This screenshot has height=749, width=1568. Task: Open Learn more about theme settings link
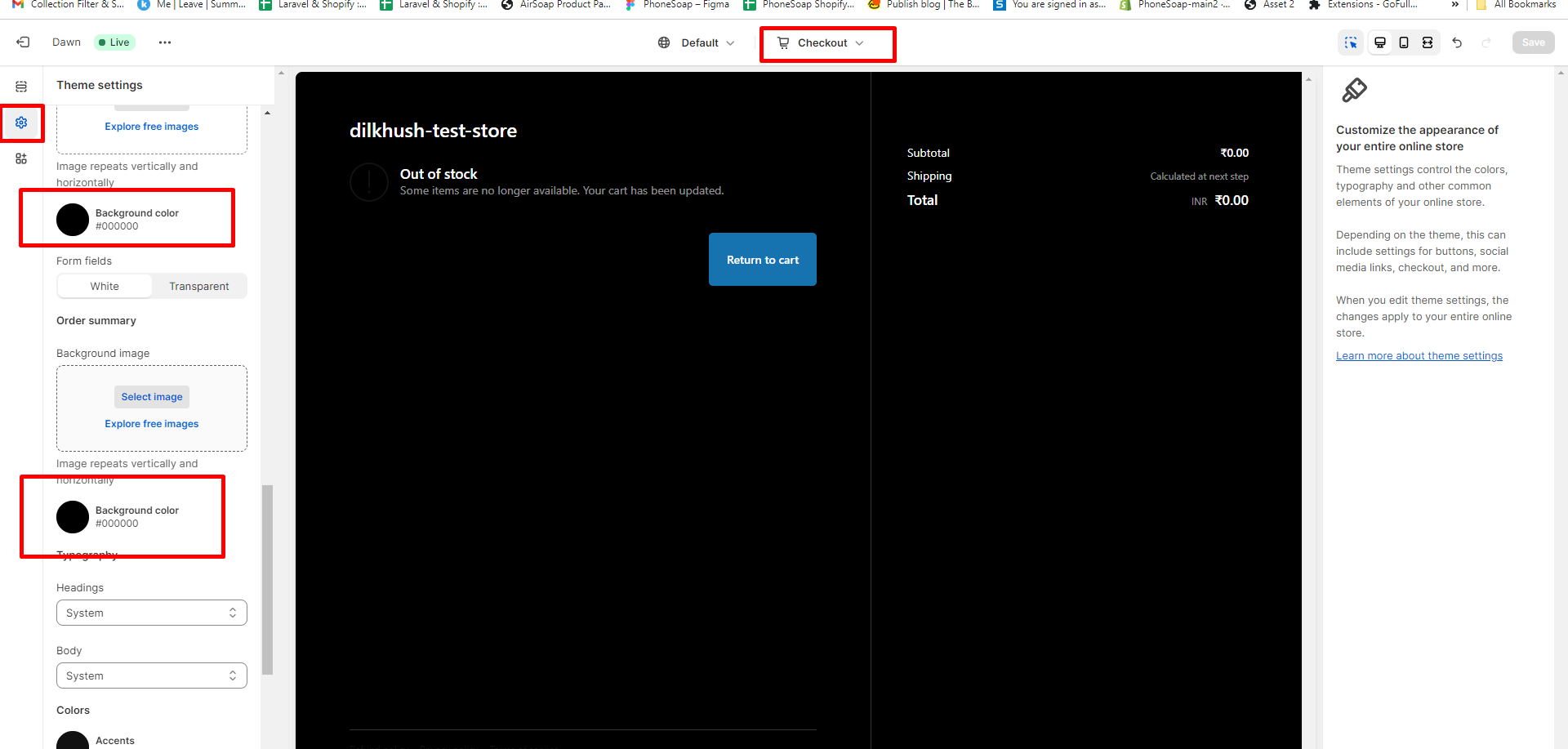(1419, 356)
